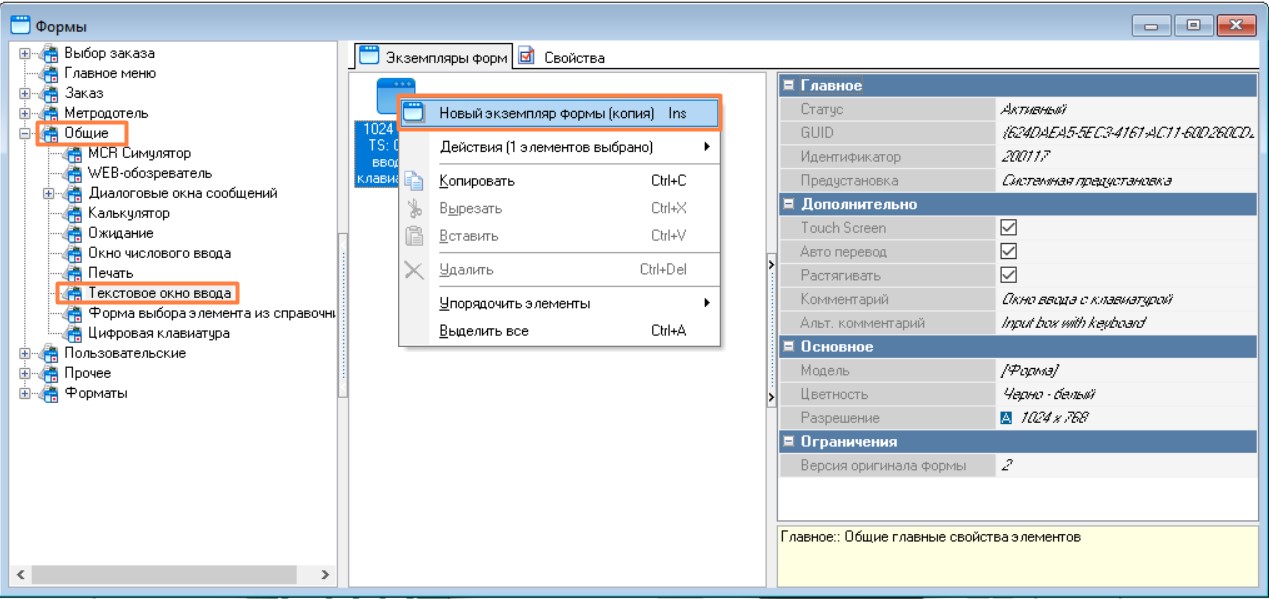The height and width of the screenshot is (599, 1269).
Task: Disable the Растягивать checkbox
Action: (x=1009, y=275)
